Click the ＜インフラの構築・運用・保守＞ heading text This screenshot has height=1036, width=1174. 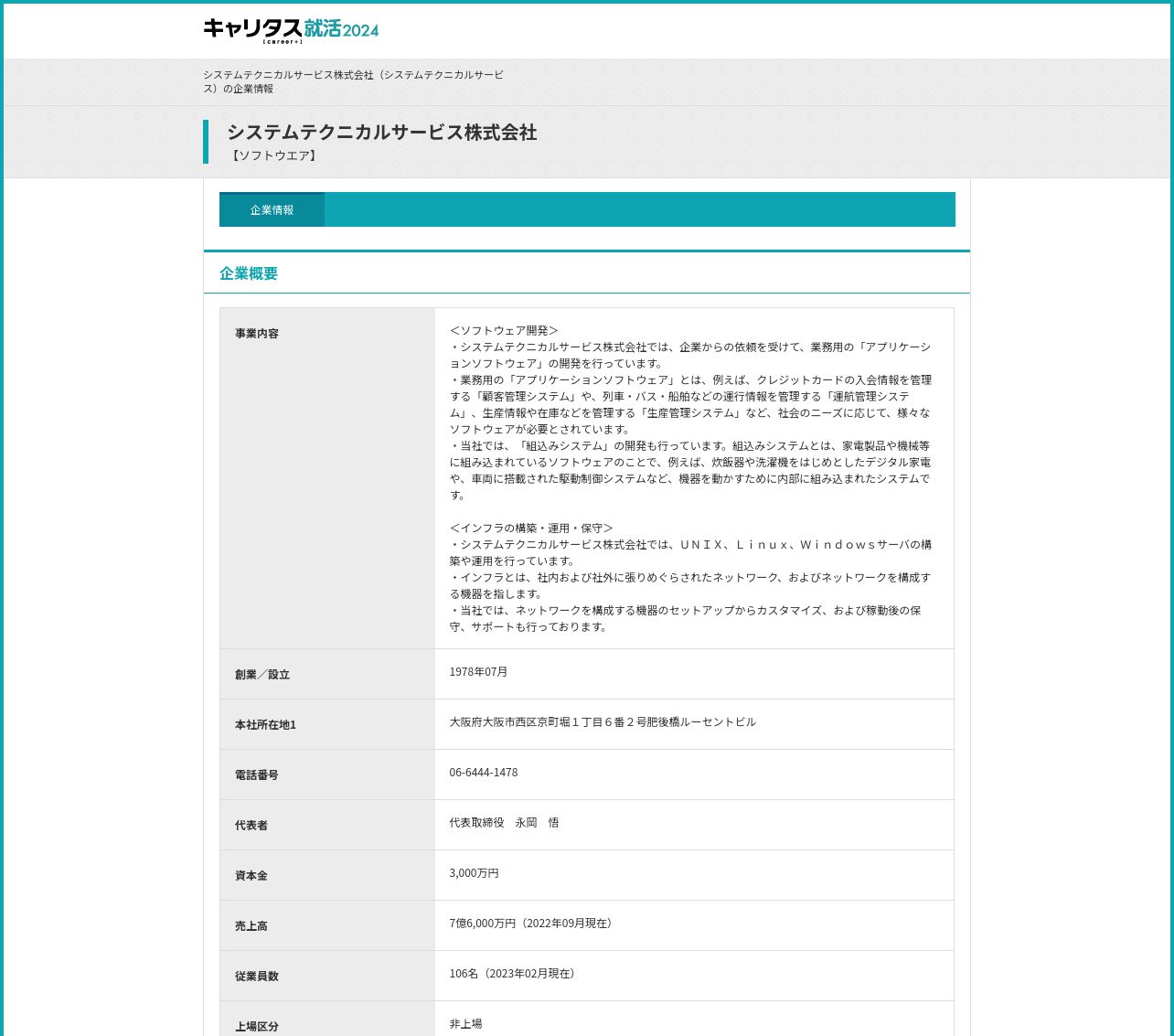point(531,529)
